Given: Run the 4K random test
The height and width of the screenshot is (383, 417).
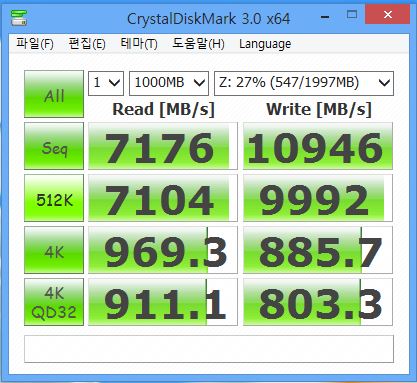Looking at the screenshot, I should (x=54, y=250).
